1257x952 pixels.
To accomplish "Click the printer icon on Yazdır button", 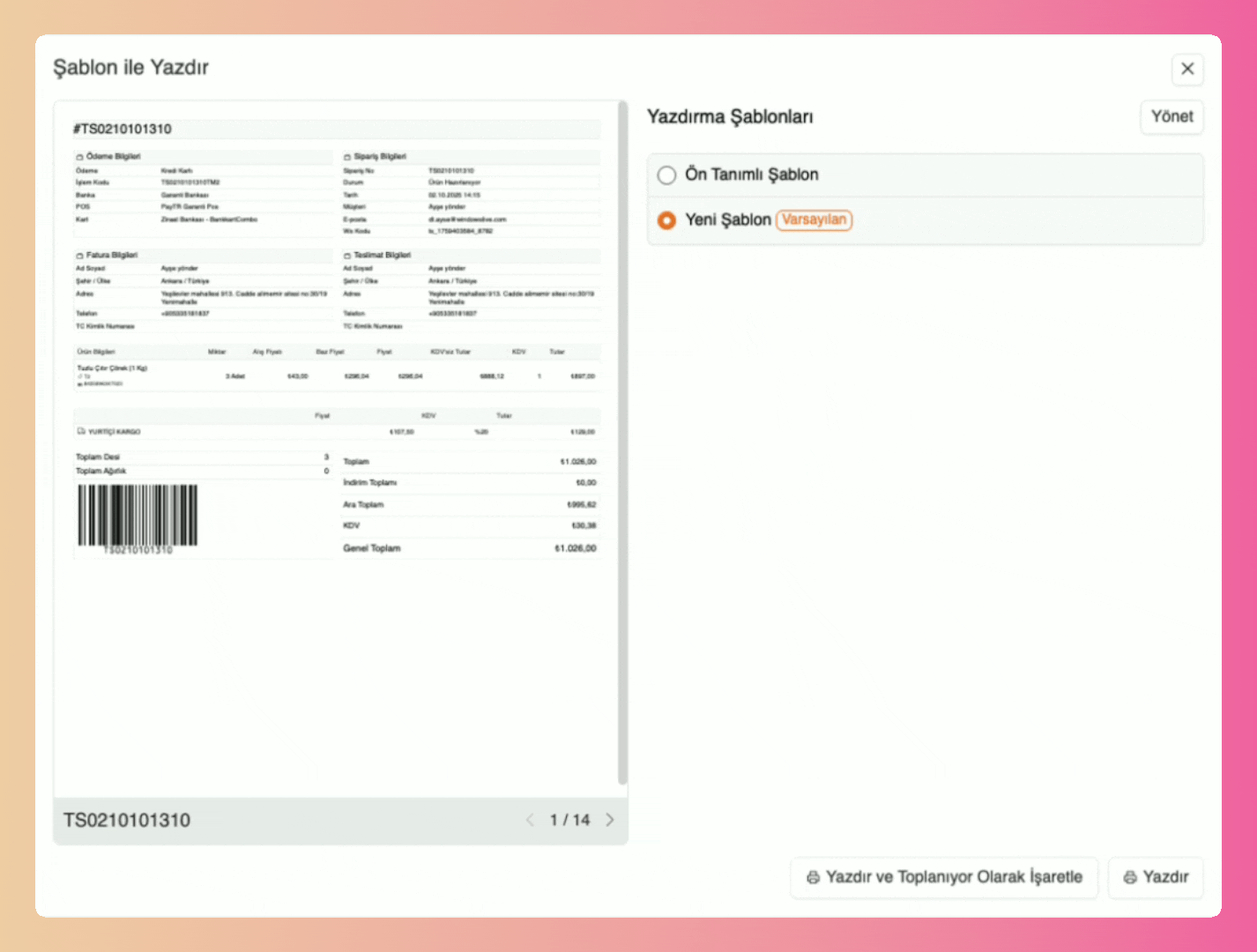I will tap(1131, 877).
